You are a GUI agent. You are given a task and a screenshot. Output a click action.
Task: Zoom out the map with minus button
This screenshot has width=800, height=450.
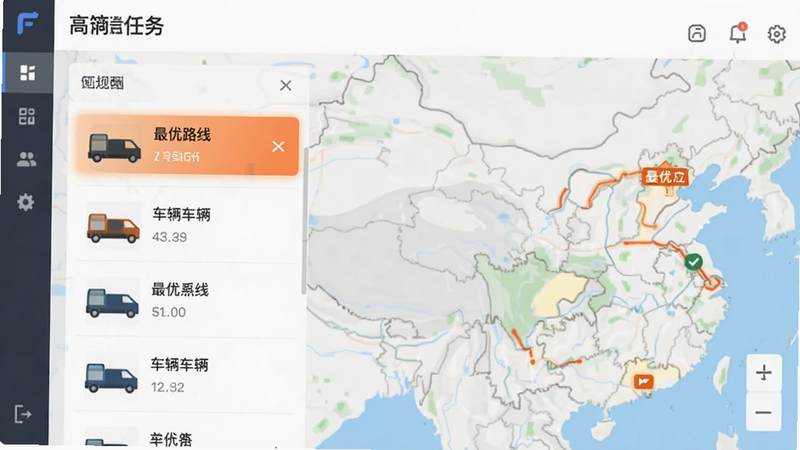coord(764,412)
